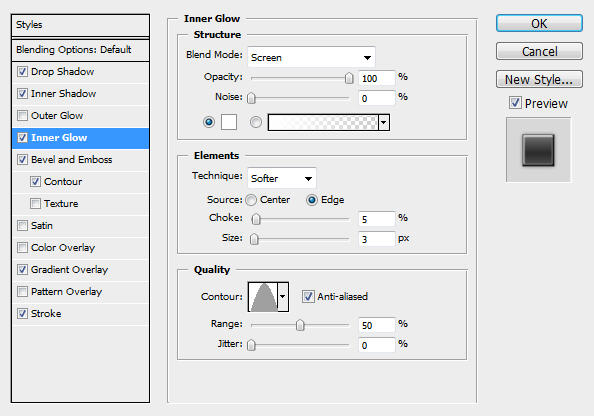
Task: Select the Gradient Overlay style entry
Action: coord(70,269)
